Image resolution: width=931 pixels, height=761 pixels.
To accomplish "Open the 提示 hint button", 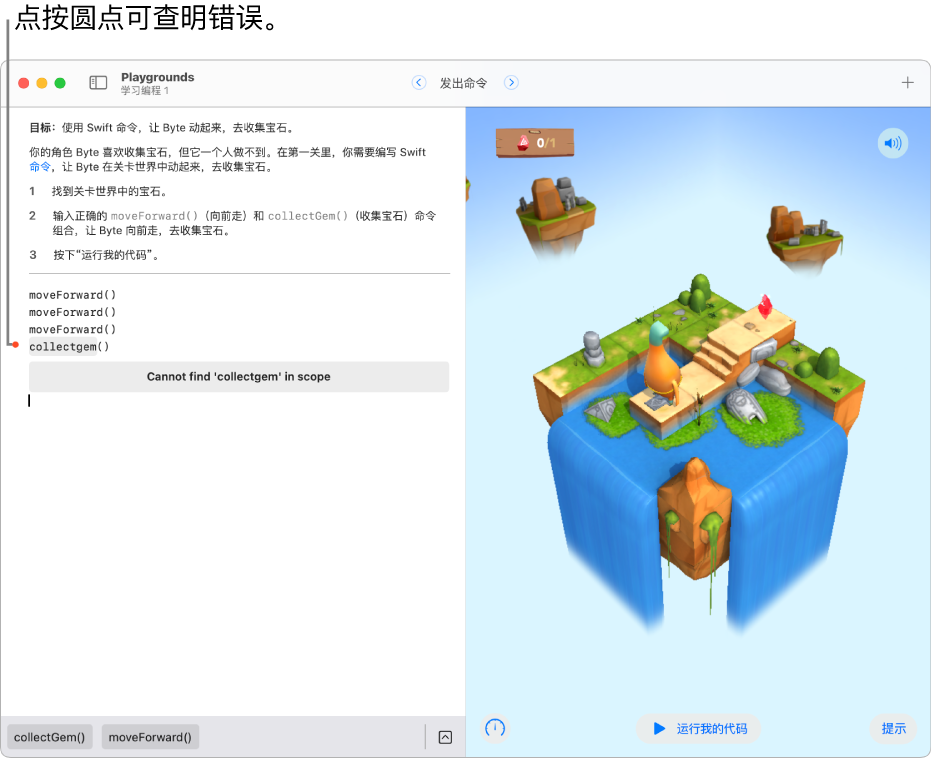I will coord(893,728).
